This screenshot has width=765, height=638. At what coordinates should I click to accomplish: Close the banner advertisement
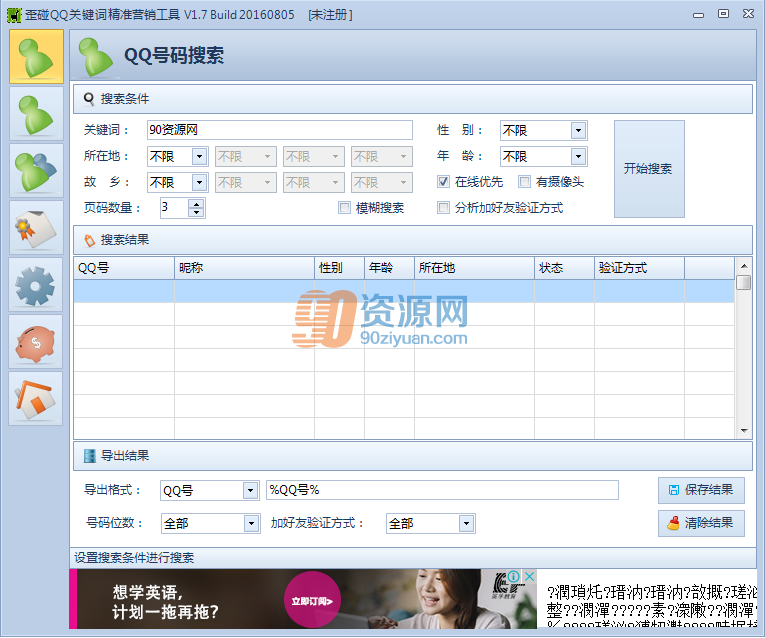click(529, 577)
